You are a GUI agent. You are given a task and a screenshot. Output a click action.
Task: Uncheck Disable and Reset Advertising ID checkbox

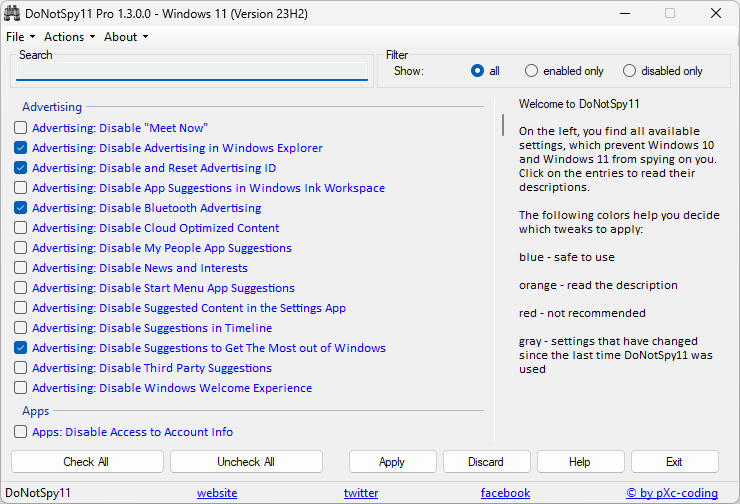pos(20,168)
